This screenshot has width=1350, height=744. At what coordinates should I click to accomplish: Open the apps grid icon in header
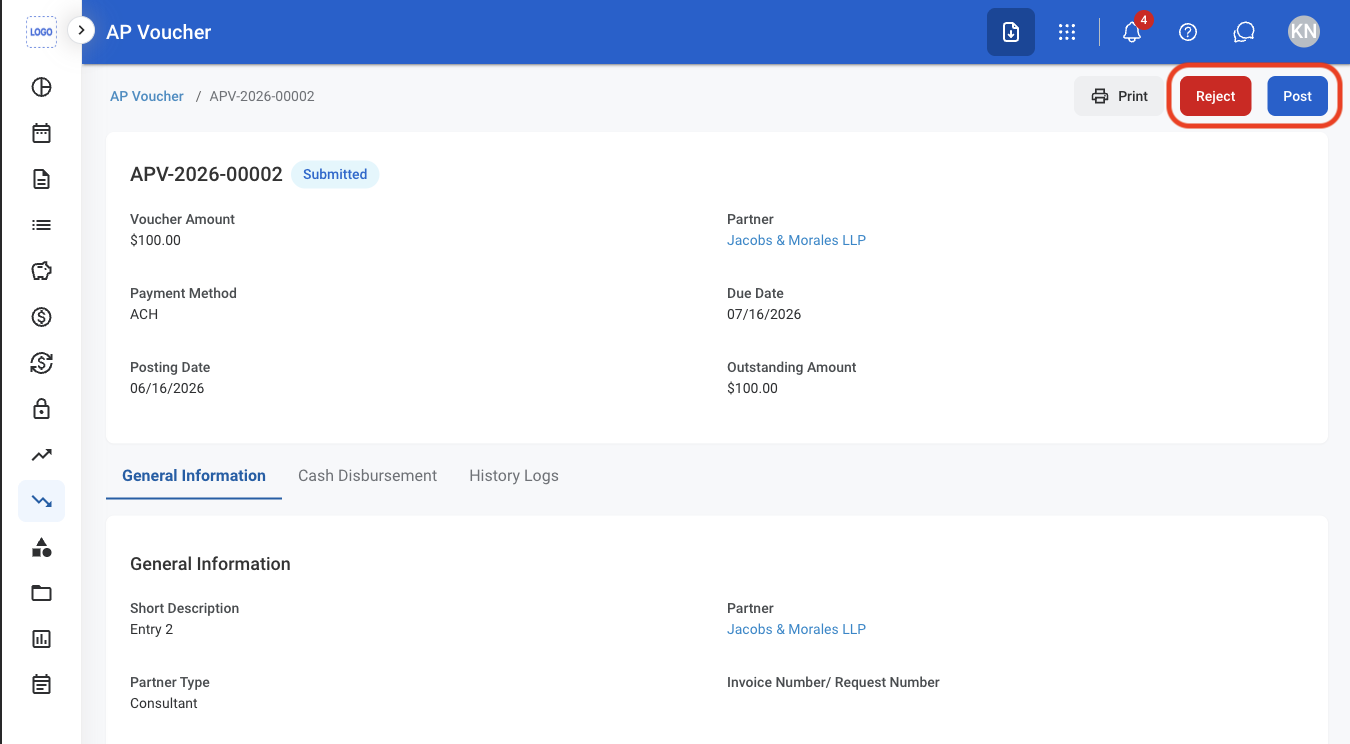[1067, 32]
